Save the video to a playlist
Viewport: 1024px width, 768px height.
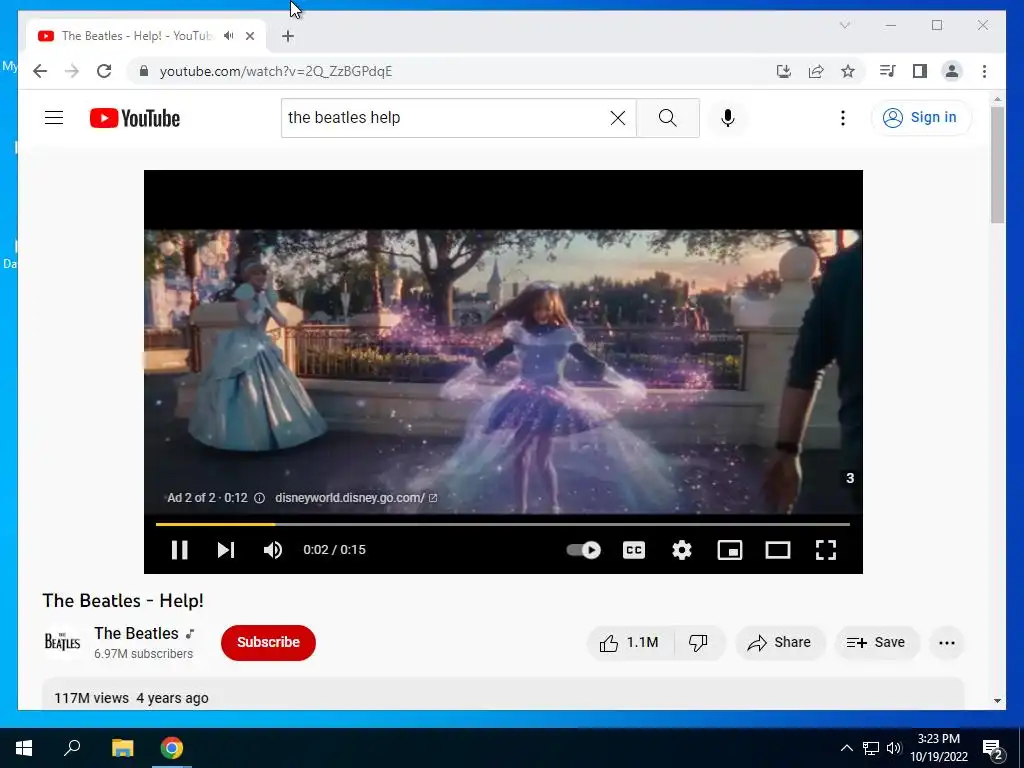point(876,643)
